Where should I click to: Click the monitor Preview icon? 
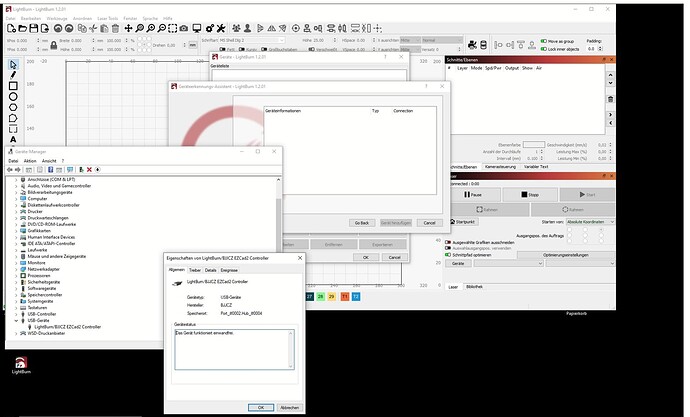pyautogui.click(x=197, y=29)
